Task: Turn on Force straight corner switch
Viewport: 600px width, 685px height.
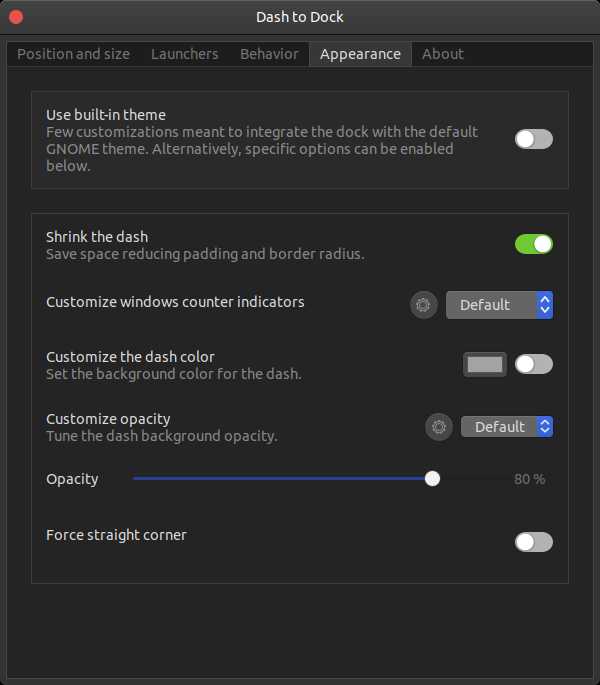Action: [x=533, y=542]
